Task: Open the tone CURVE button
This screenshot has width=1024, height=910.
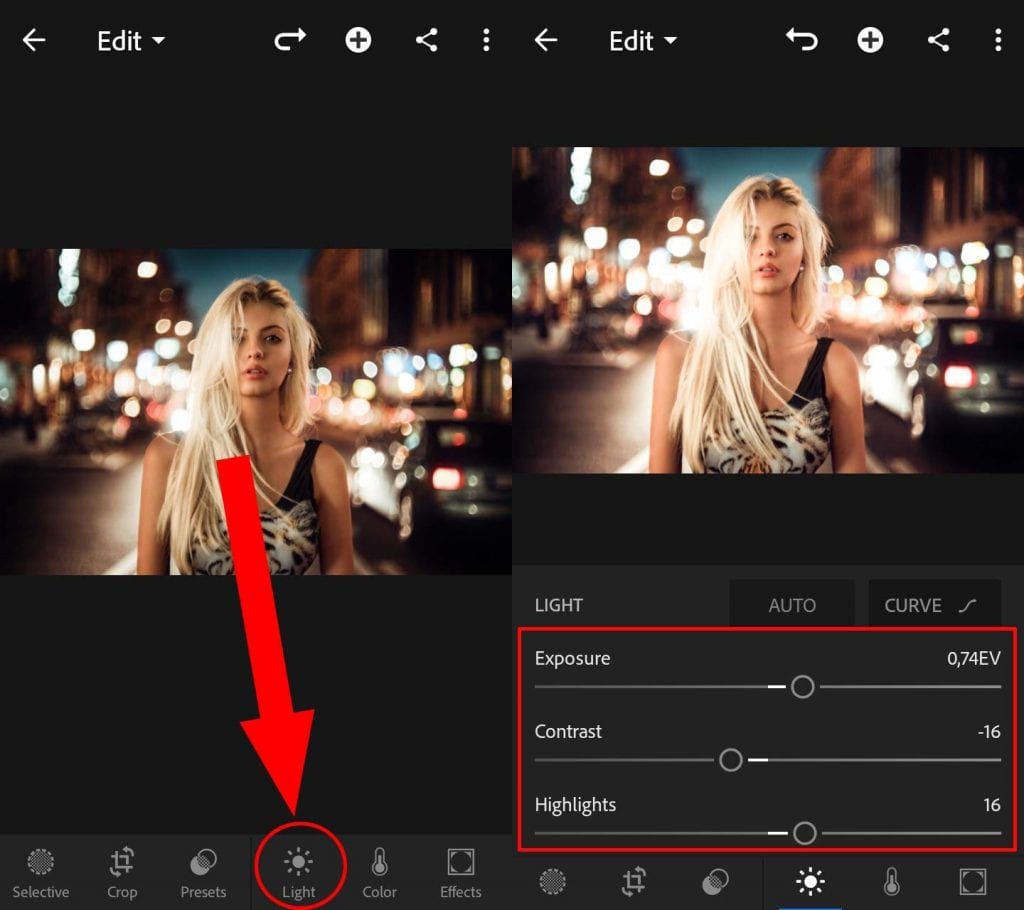Action: click(934, 605)
